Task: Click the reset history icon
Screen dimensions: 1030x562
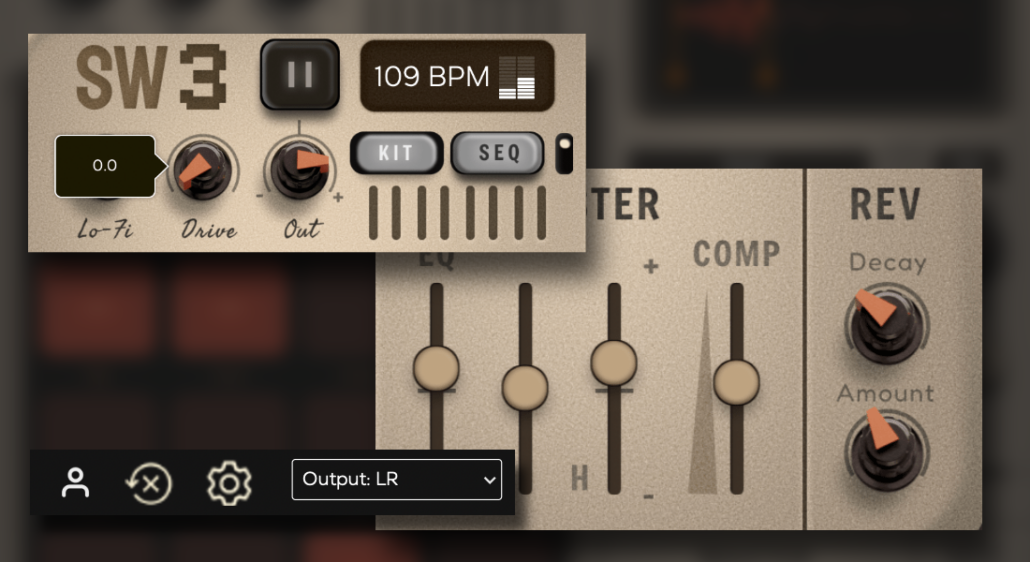Action: [149, 483]
